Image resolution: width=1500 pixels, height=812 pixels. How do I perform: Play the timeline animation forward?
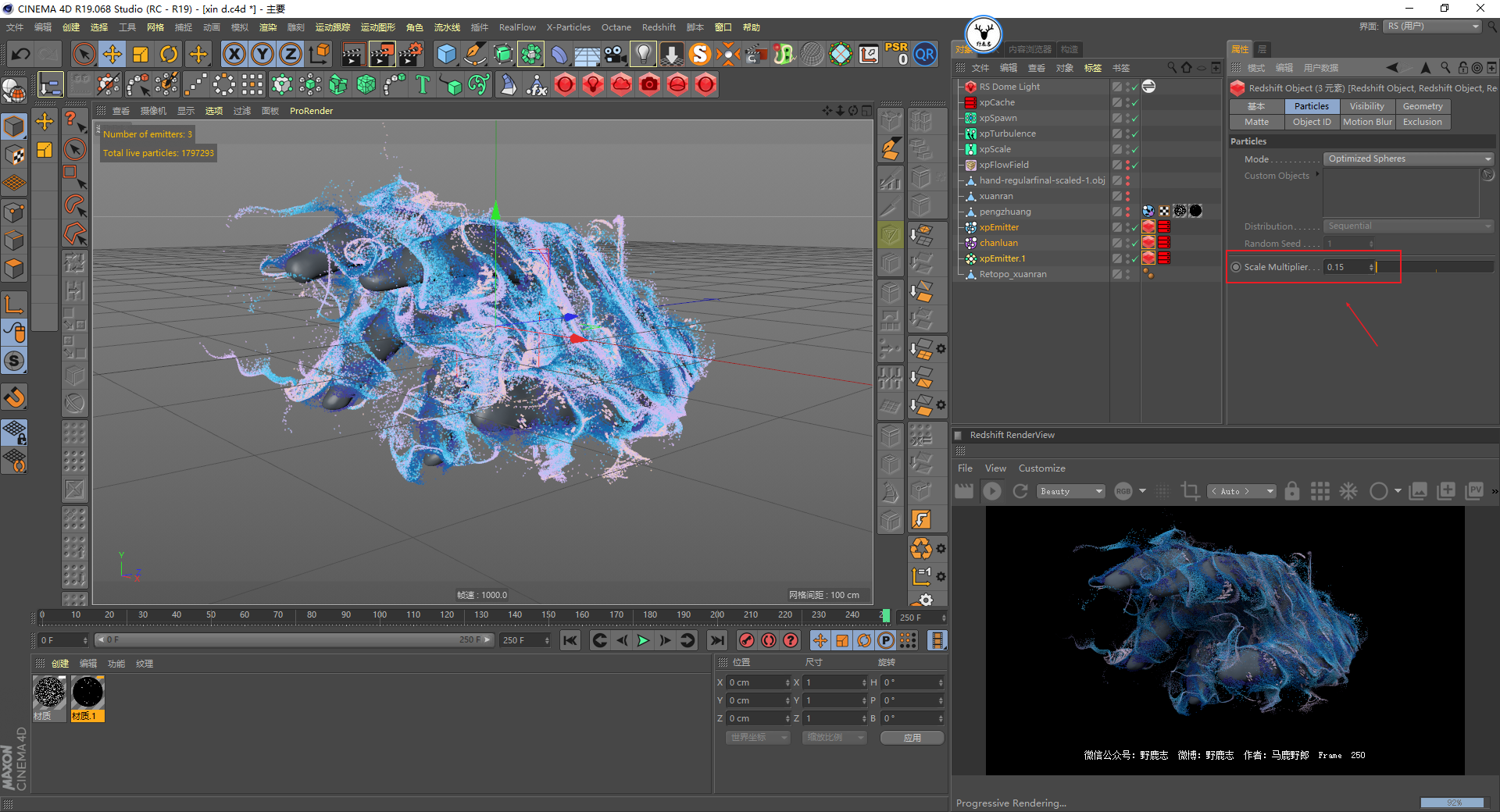click(x=643, y=640)
